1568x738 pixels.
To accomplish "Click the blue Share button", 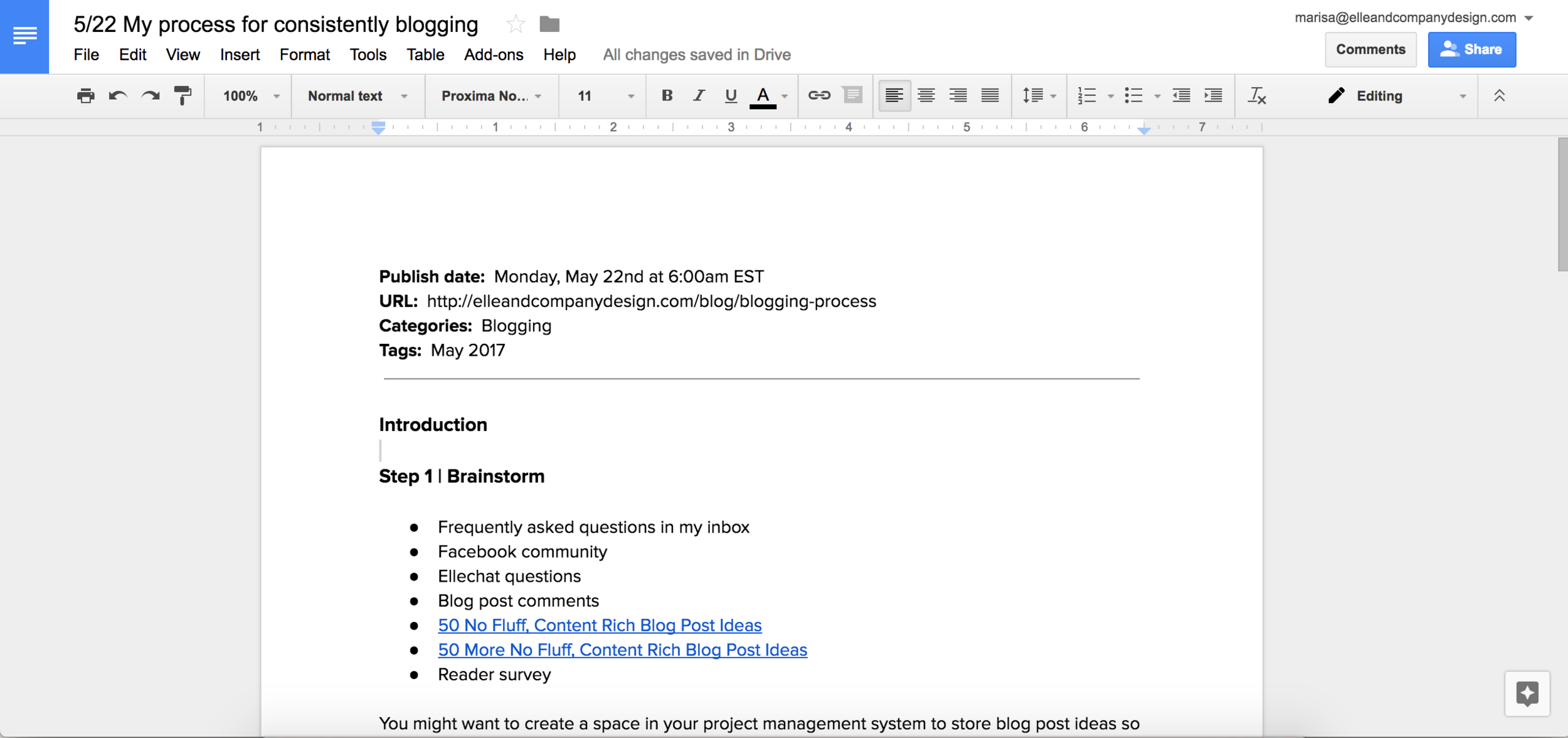I will click(1471, 50).
